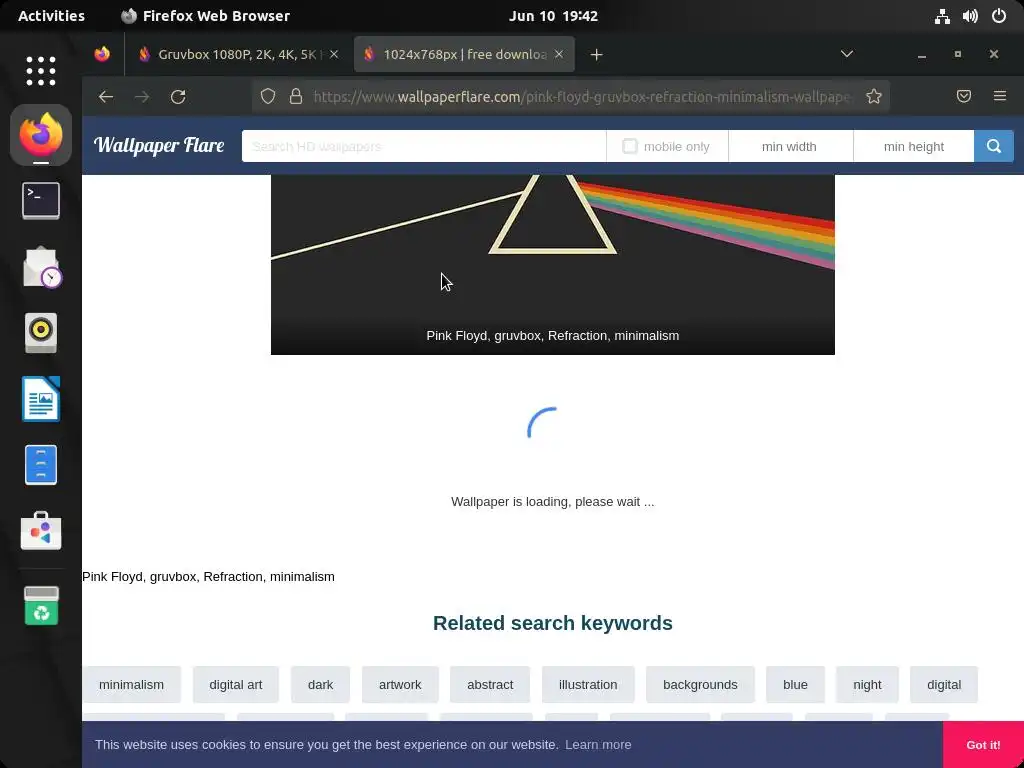The height and width of the screenshot is (768, 1024).
Task: Click the Wallpaper is loading message
Action: pos(552,502)
